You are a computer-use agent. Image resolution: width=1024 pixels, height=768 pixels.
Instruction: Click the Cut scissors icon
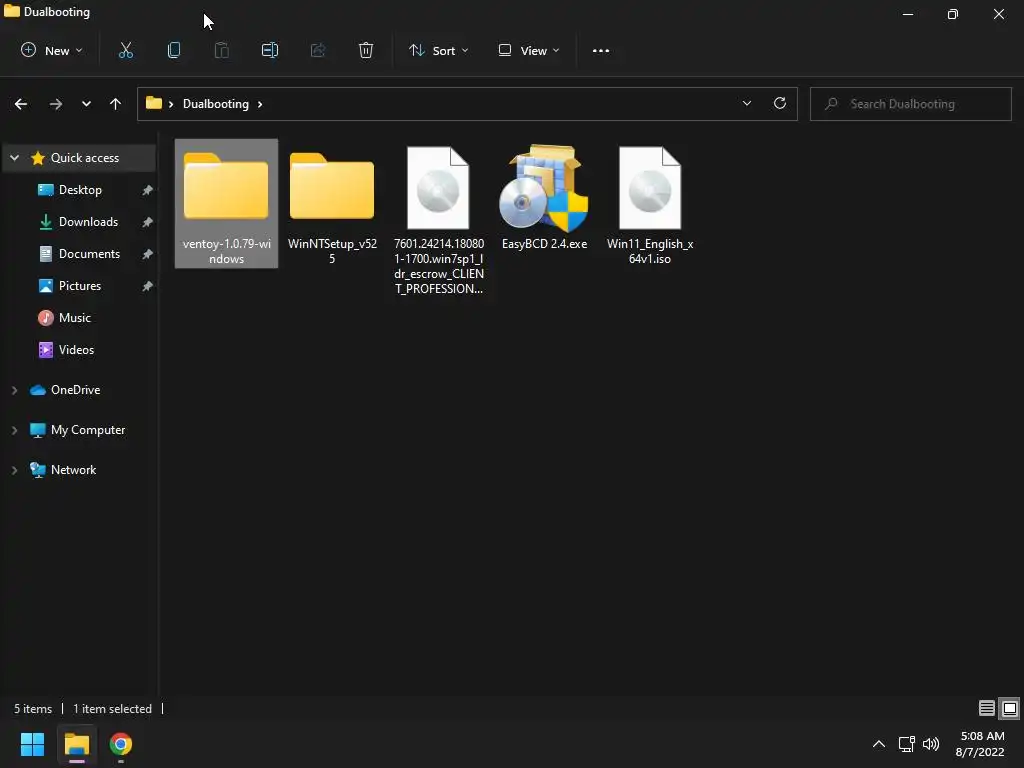coord(125,50)
